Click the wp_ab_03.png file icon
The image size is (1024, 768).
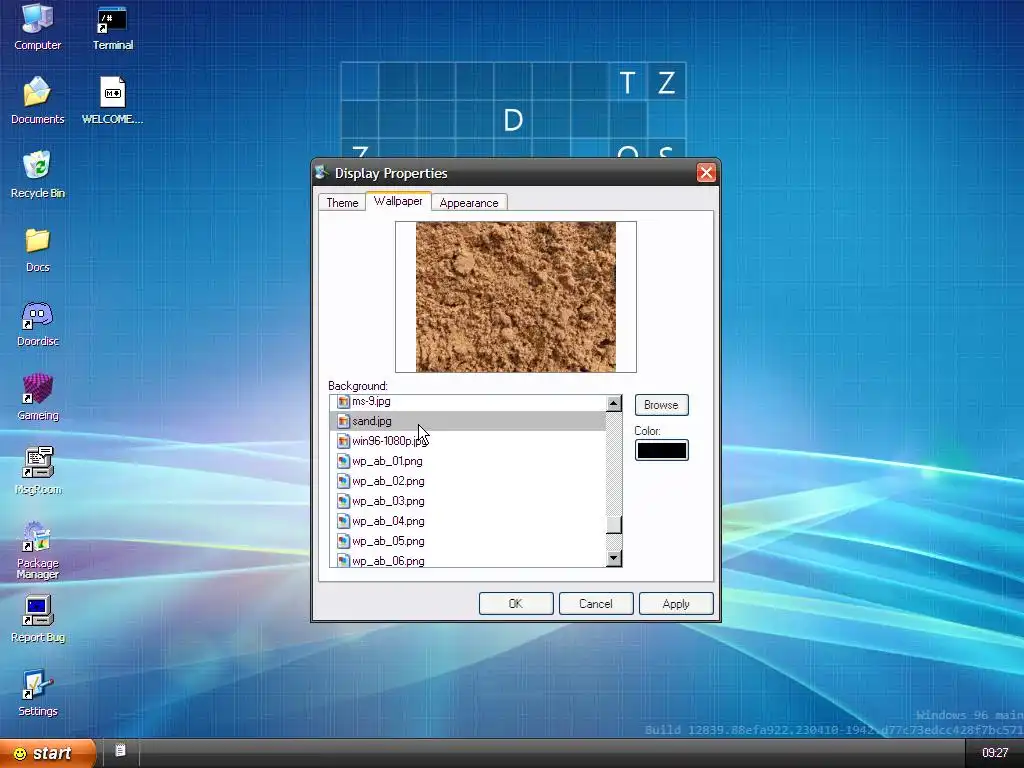tap(343, 501)
